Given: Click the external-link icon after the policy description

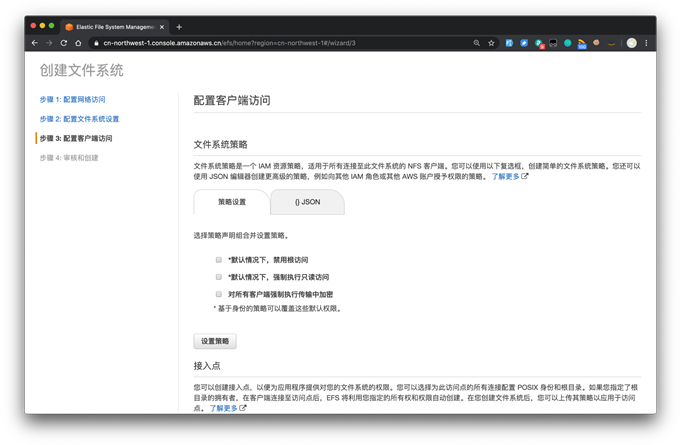Looking at the screenshot, I should (524, 176).
